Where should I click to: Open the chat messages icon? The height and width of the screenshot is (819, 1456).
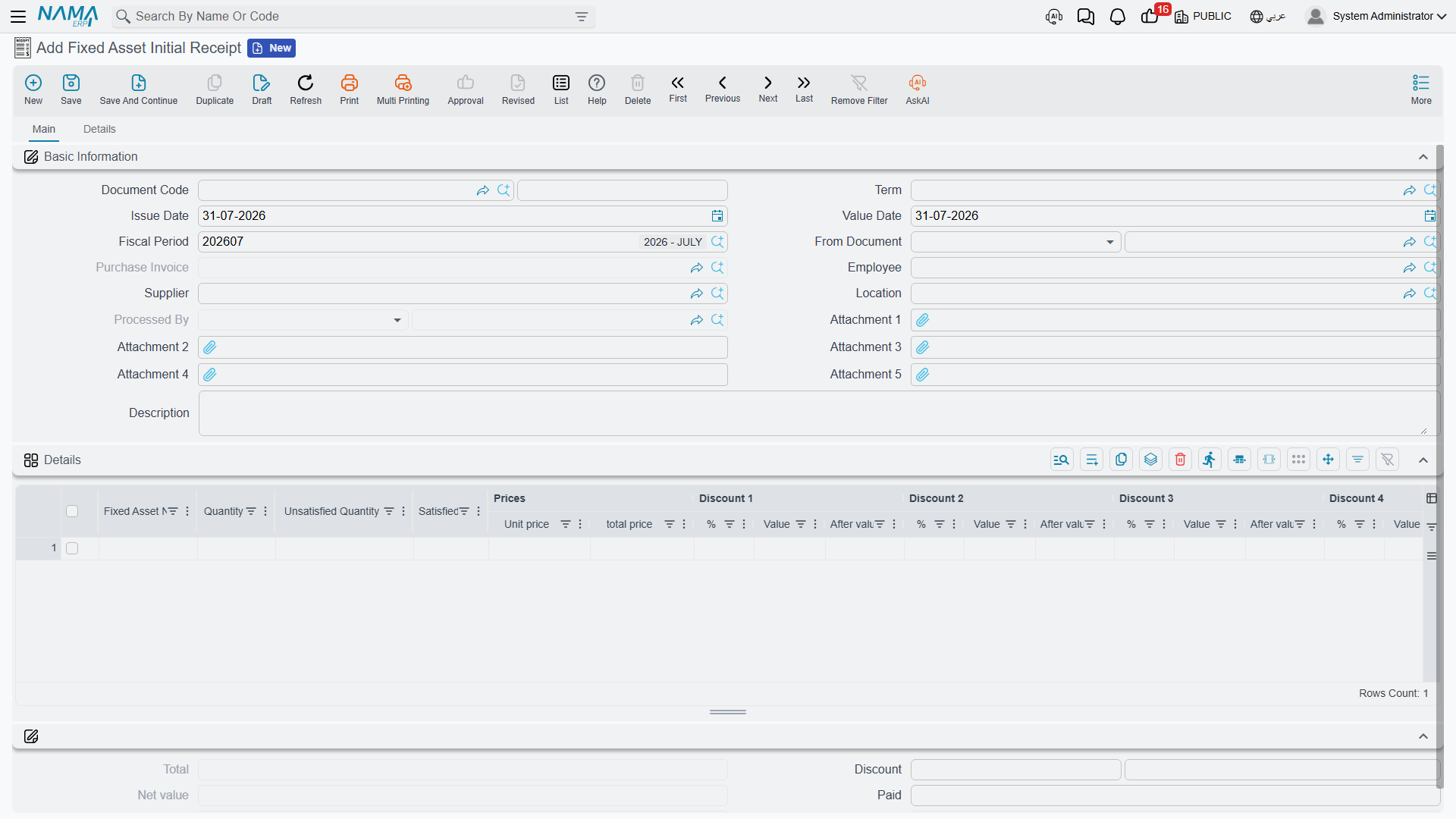1086,16
